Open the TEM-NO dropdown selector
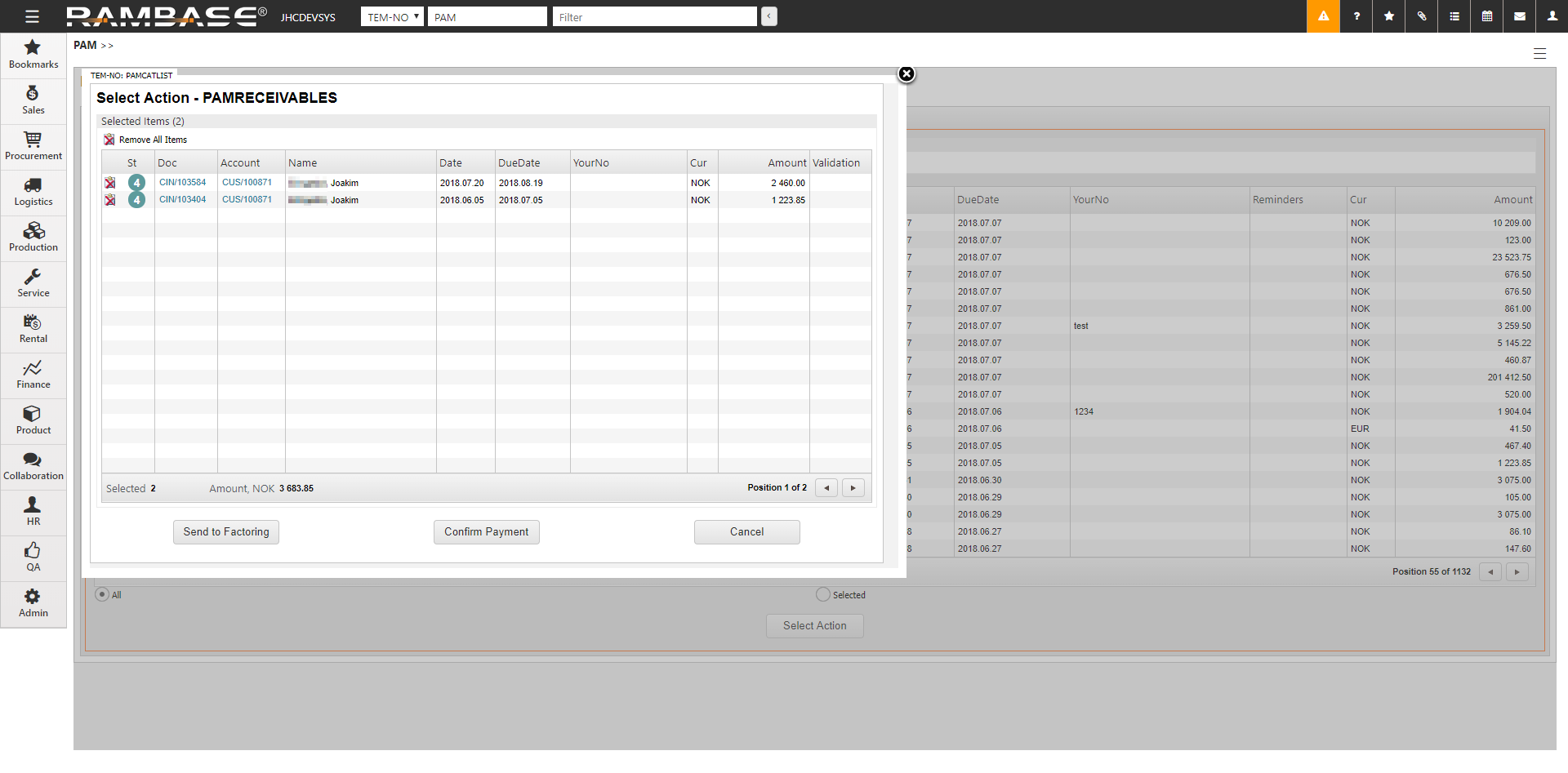Viewport: 1568px width, 773px height. coord(392,16)
